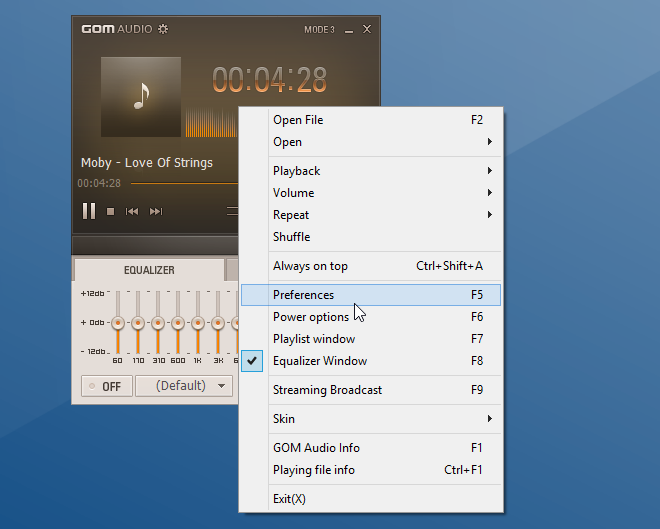Choose Open File in context menu
The image size is (660, 529).
click(x=371, y=120)
